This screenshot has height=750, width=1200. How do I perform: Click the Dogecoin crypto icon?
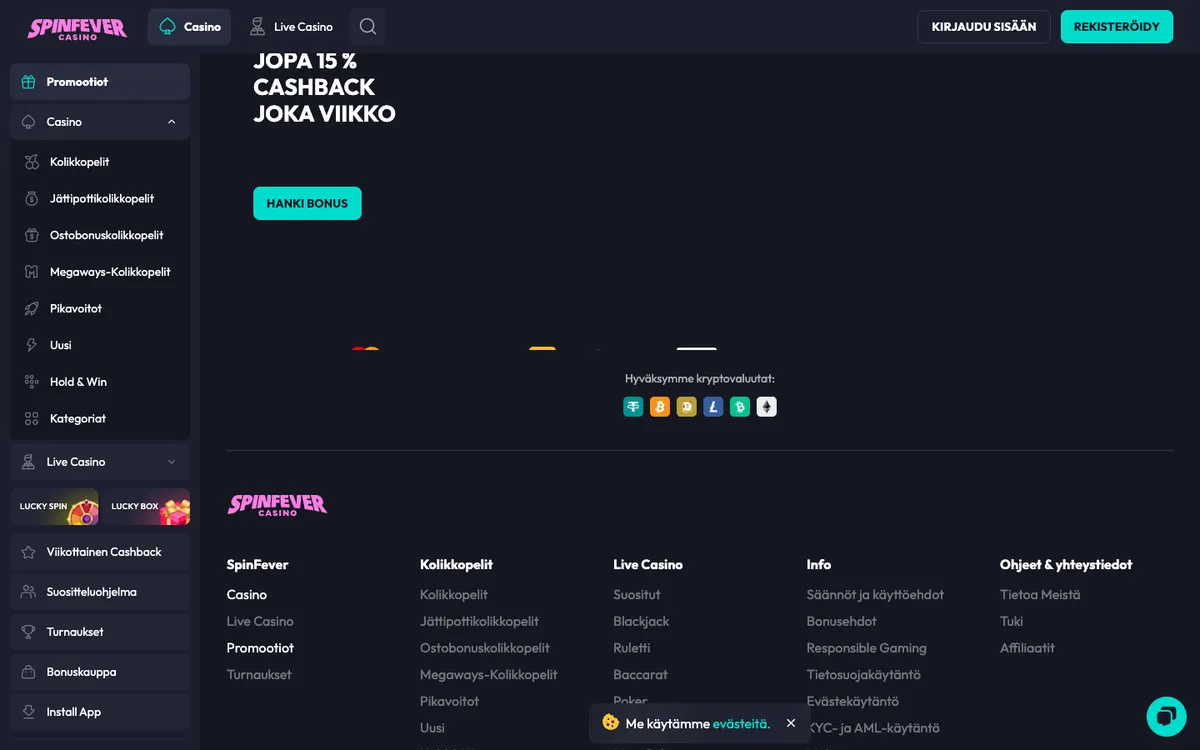tap(686, 407)
